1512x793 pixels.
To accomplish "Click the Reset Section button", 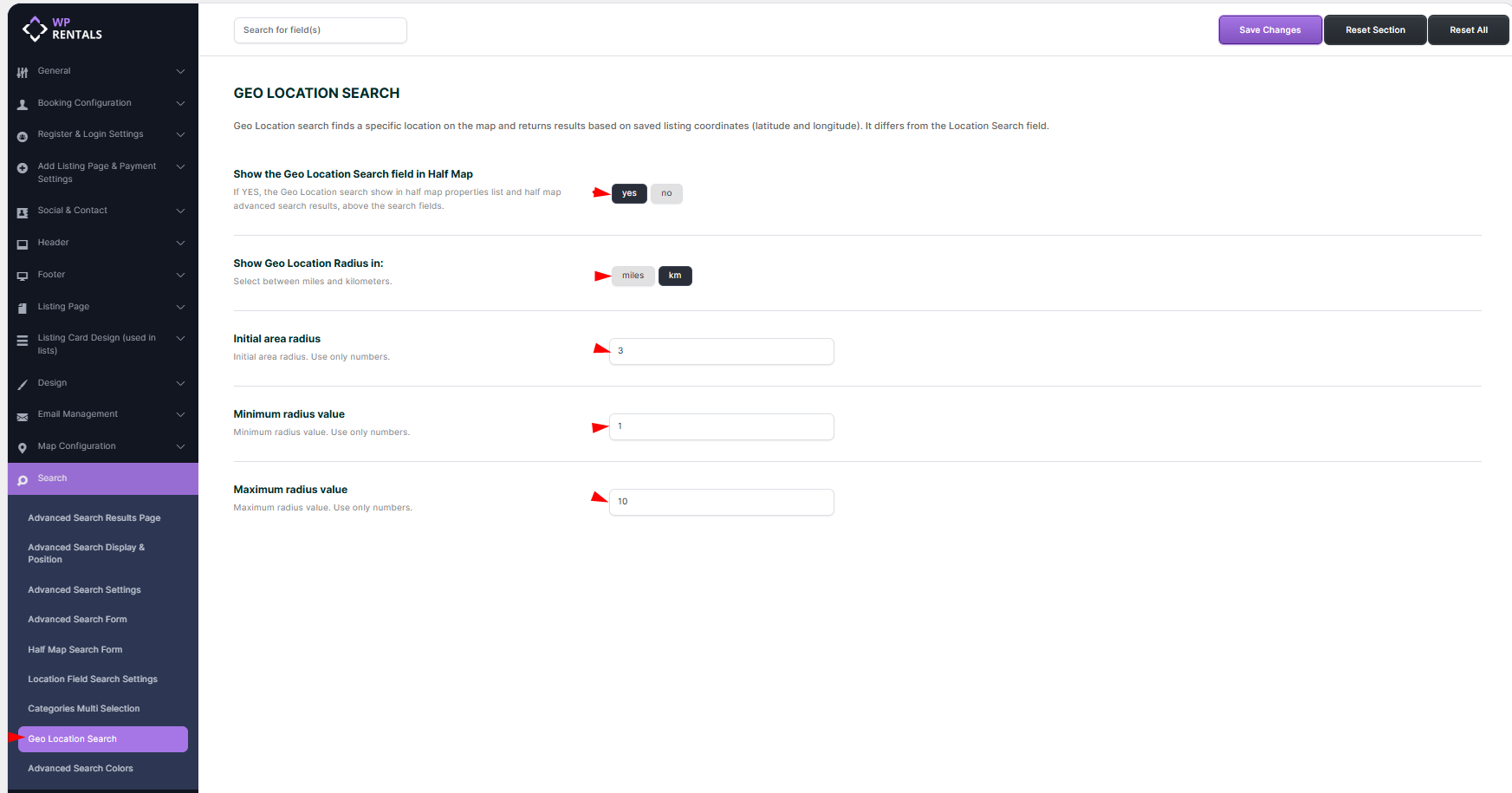I will coord(1375,30).
